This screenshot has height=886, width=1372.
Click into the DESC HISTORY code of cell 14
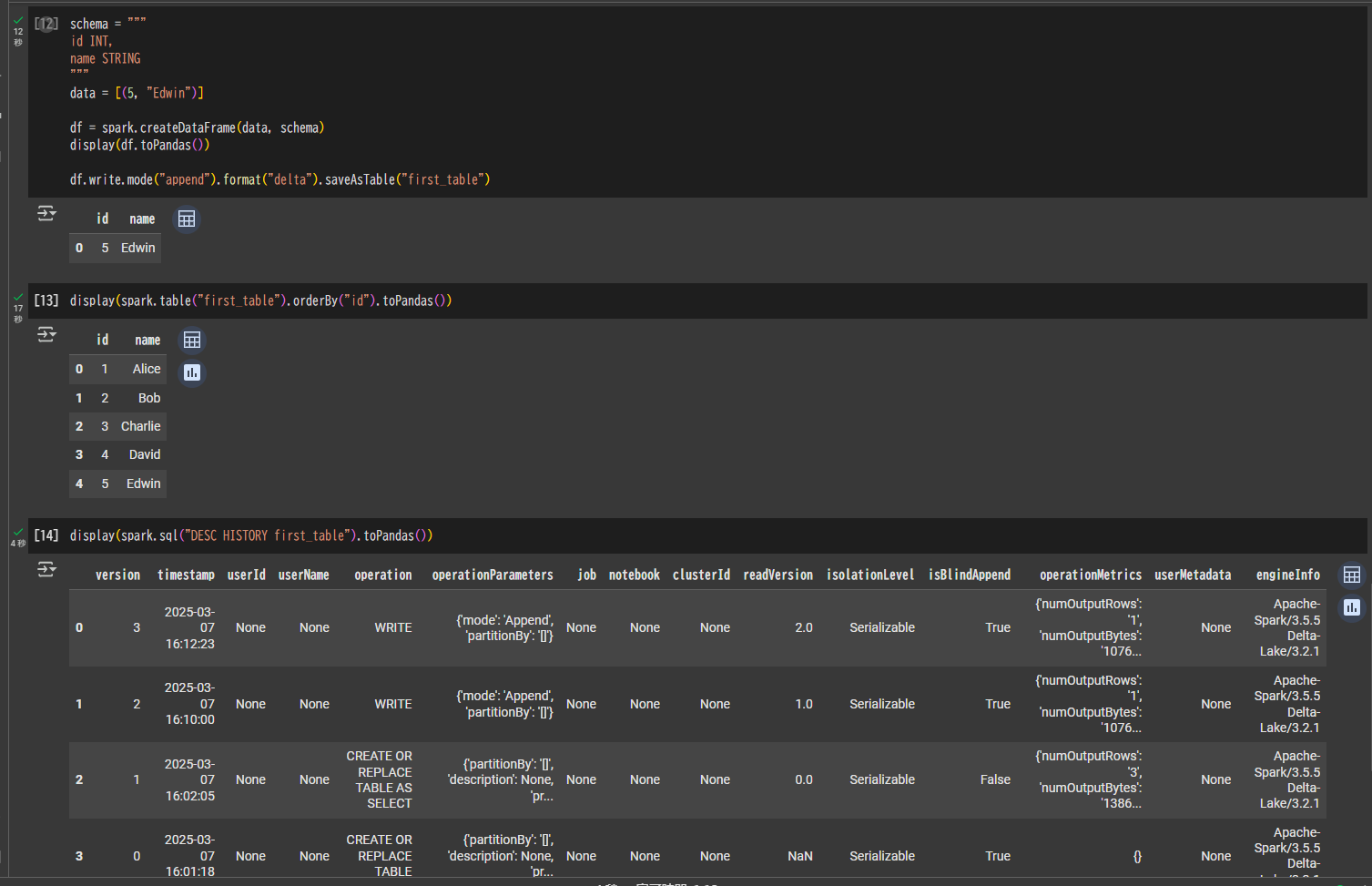click(251, 535)
